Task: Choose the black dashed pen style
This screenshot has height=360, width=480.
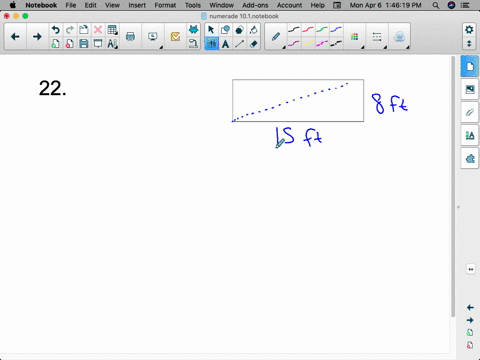Action: pos(336,43)
